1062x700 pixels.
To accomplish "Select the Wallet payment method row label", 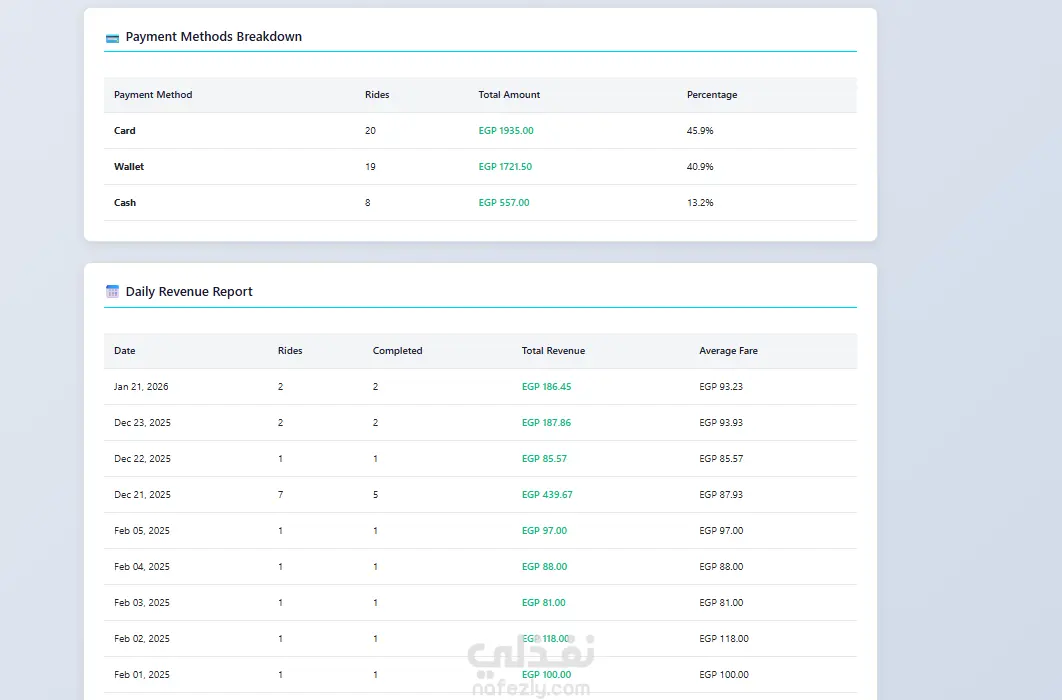I will coord(129,167).
